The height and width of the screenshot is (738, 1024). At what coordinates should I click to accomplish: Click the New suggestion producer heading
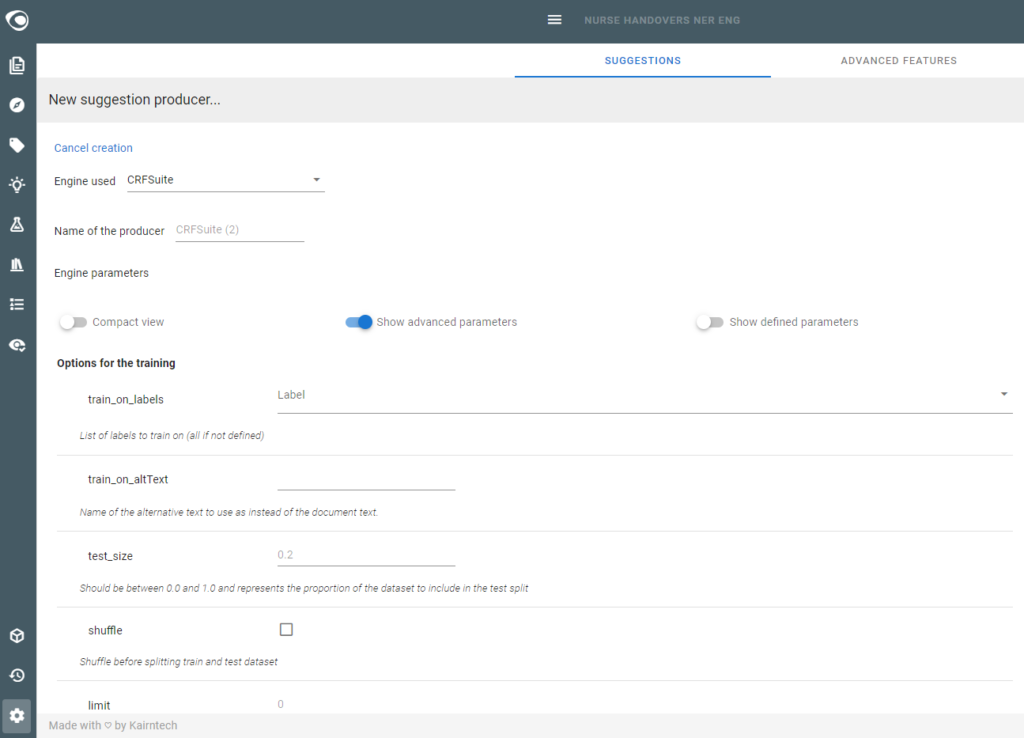click(x=135, y=100)
